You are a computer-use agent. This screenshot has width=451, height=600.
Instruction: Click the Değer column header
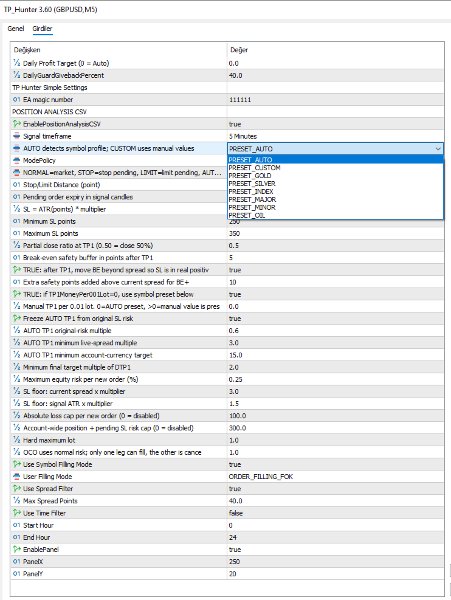239,50
